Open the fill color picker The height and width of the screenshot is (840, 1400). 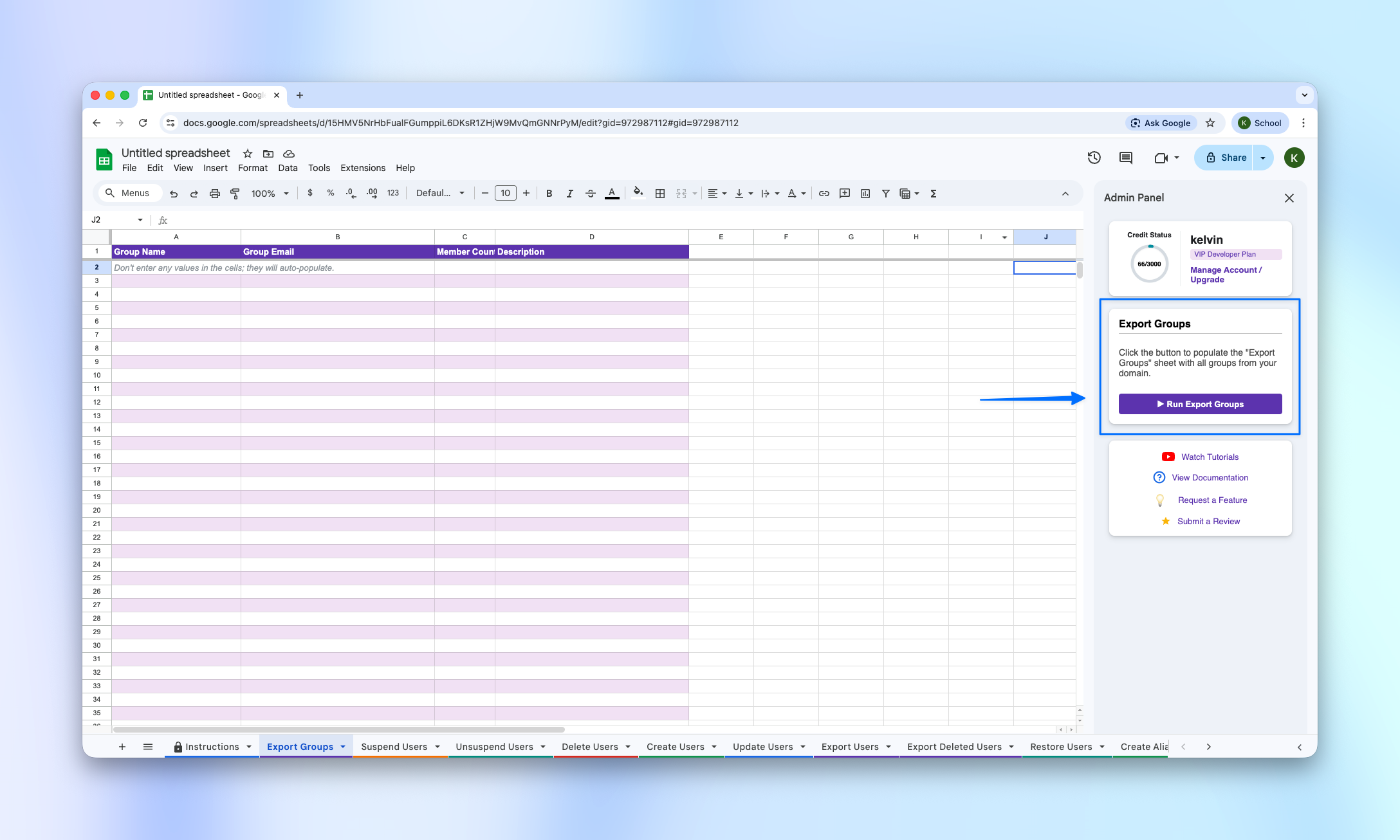(x=638, y=193)
